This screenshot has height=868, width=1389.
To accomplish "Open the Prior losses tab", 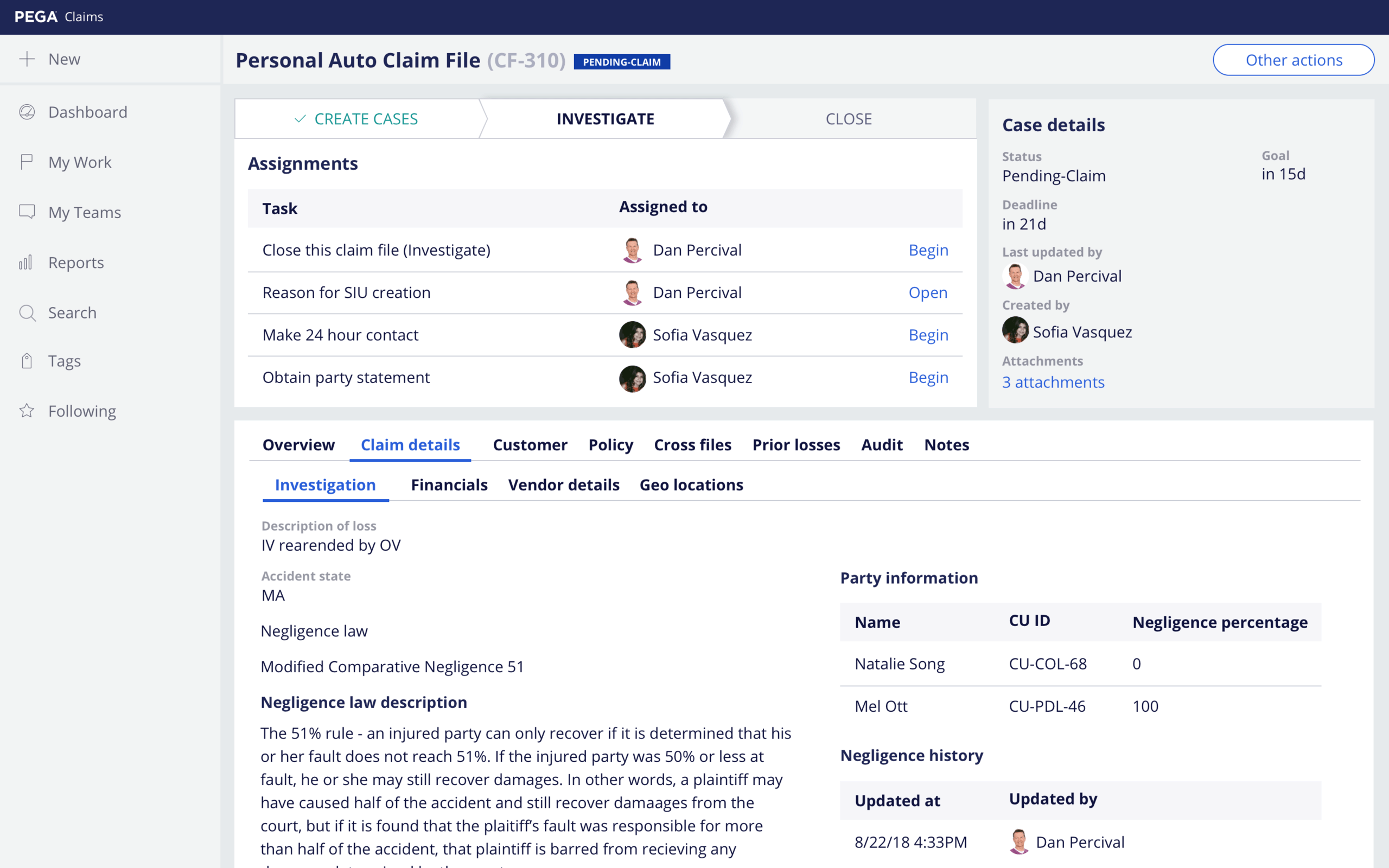I will coord(795,445).
